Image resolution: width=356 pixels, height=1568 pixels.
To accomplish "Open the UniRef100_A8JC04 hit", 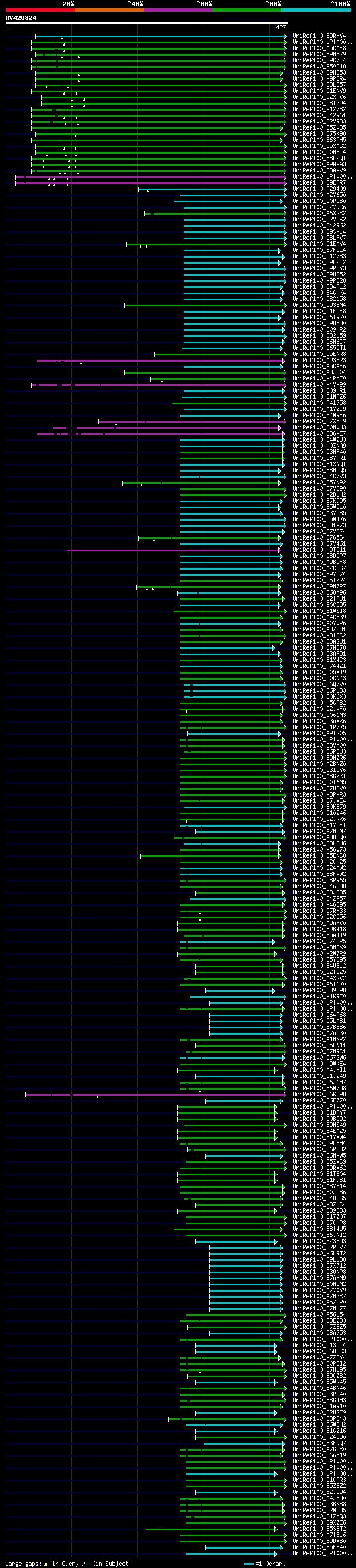I will [x=319, y=373].
